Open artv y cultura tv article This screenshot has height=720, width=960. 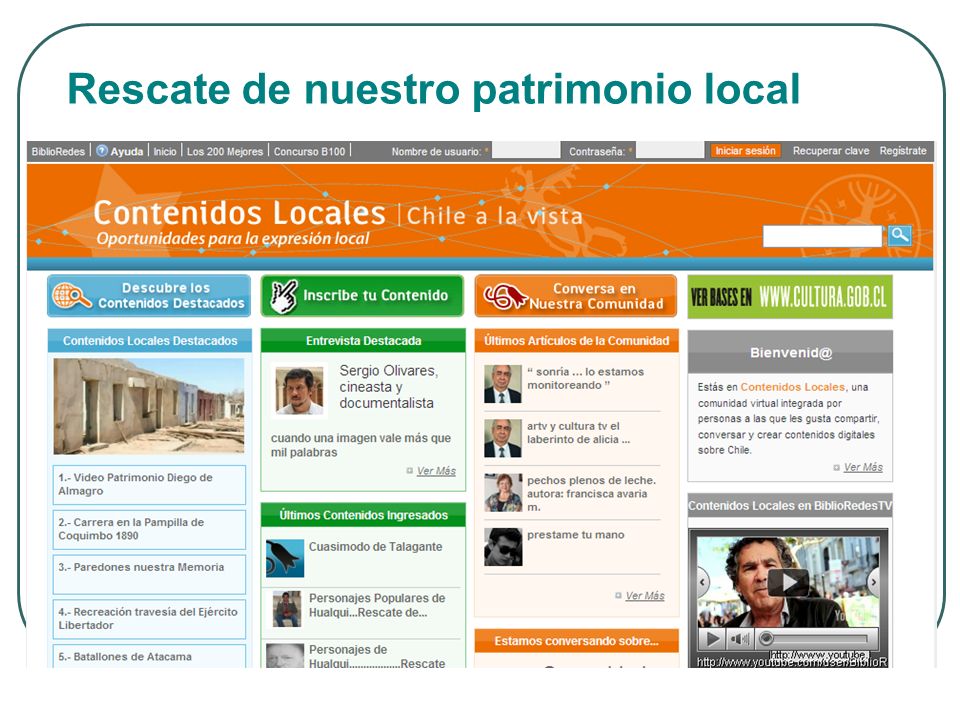pyautogui.click(x=579, y=433)
